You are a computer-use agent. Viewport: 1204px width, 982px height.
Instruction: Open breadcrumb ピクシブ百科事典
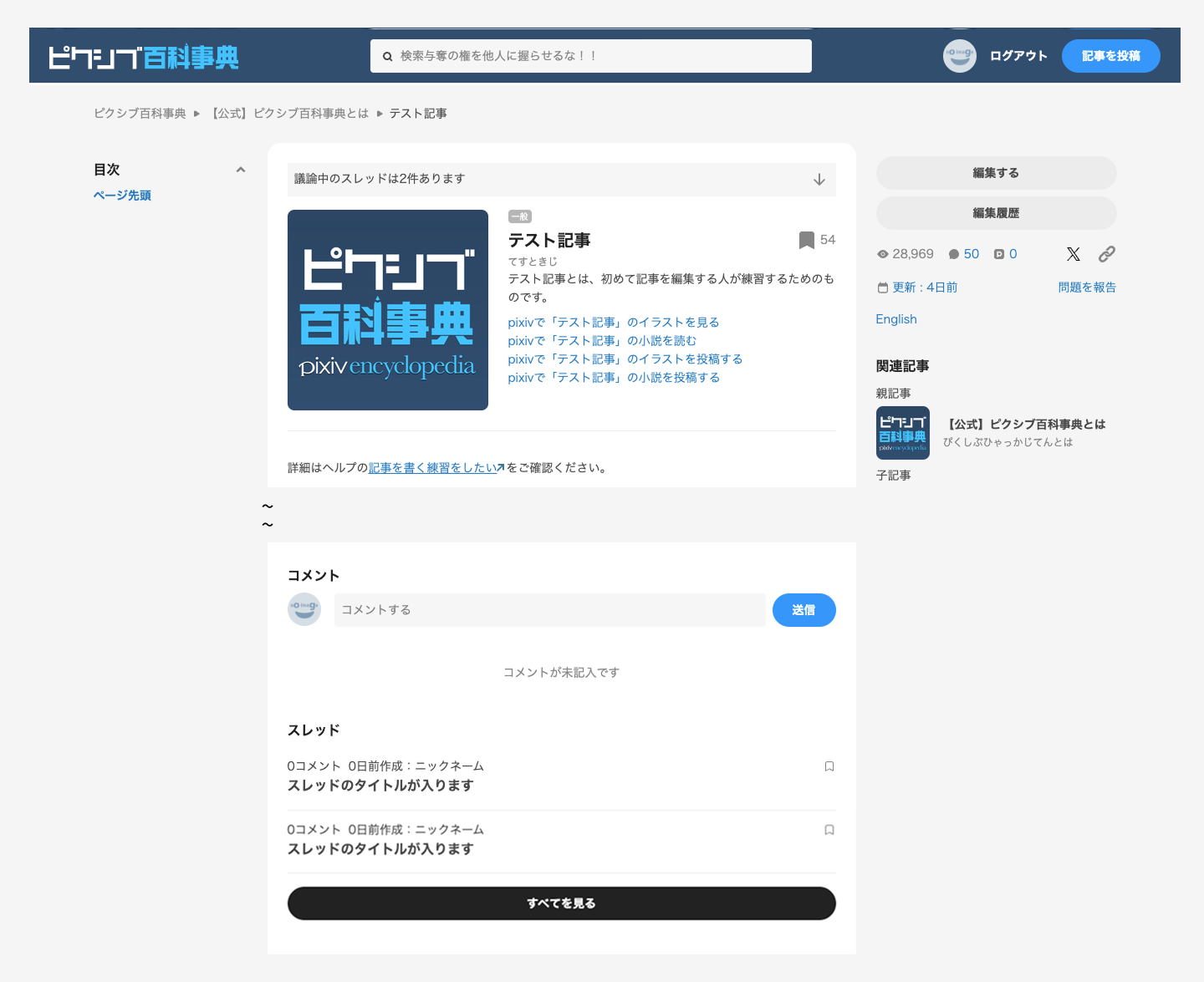click(x=140, y=114)
